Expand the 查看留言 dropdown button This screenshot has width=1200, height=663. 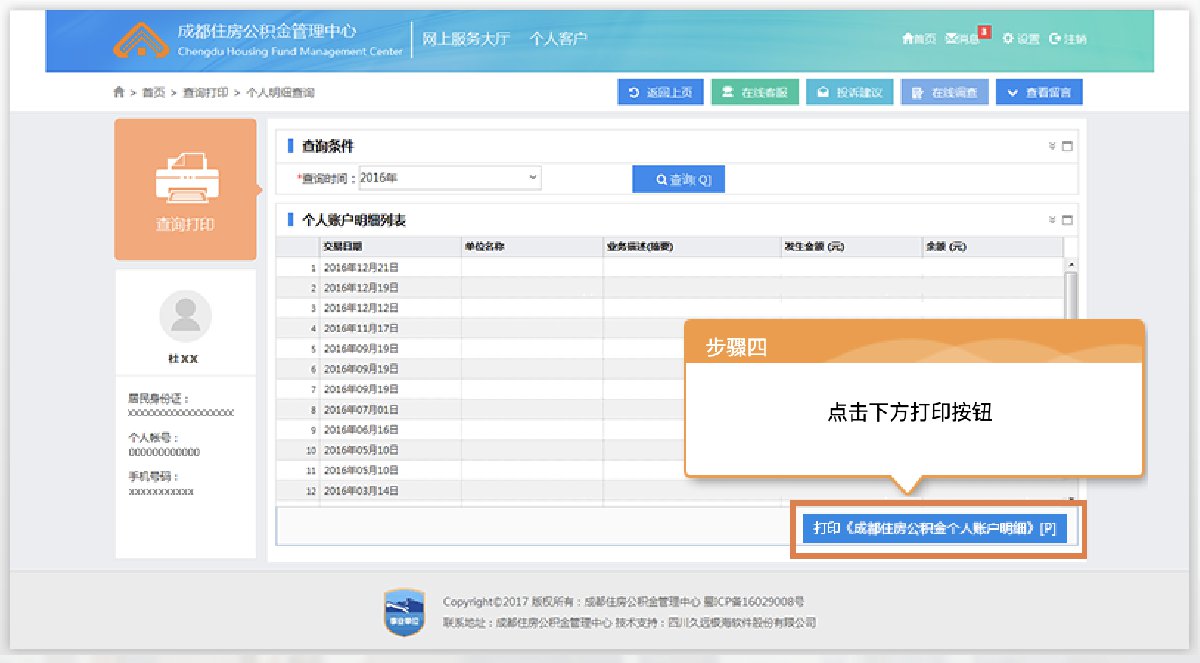click(1039, 93)
